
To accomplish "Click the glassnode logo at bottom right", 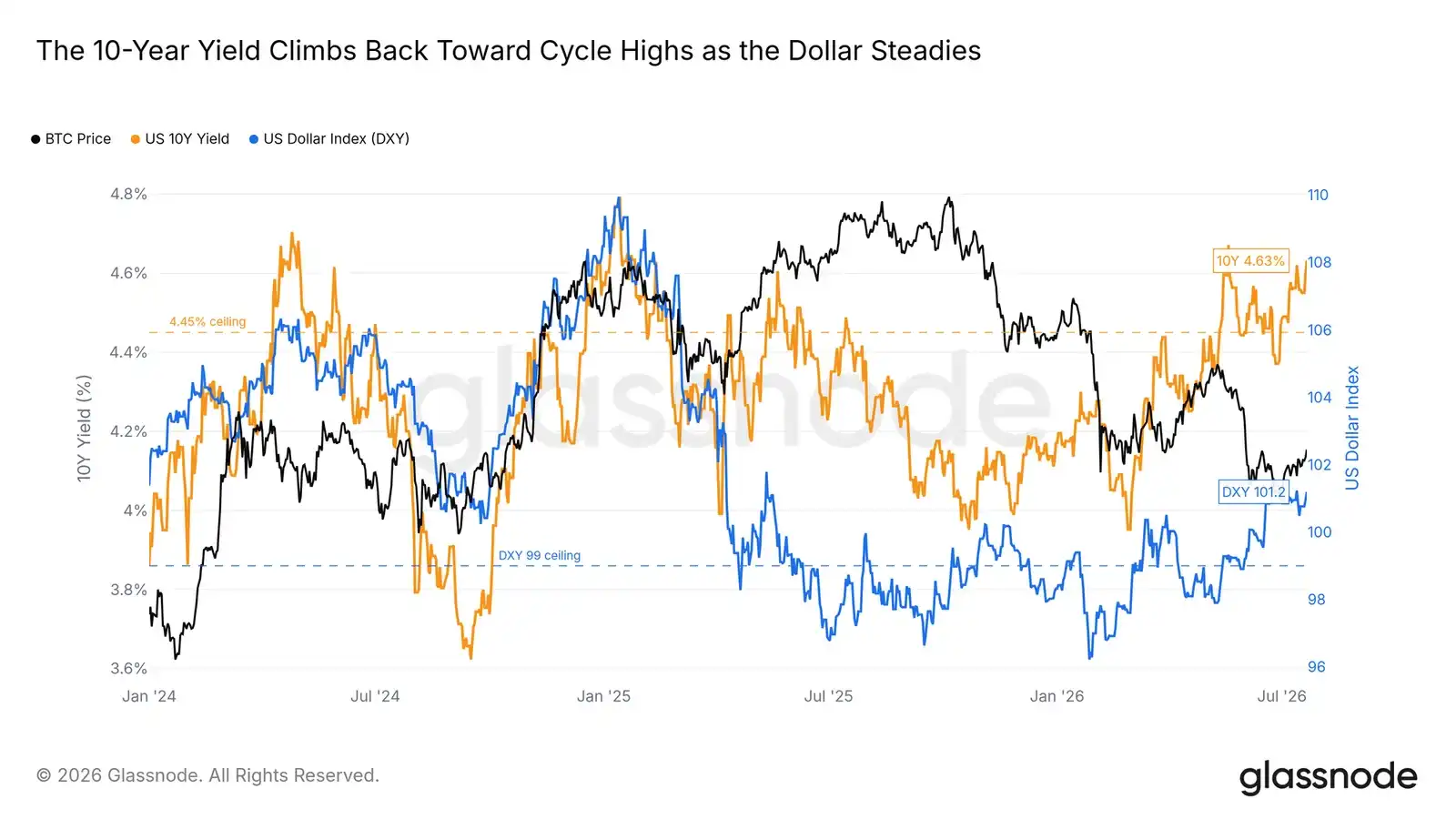I will pos(1328,777).
